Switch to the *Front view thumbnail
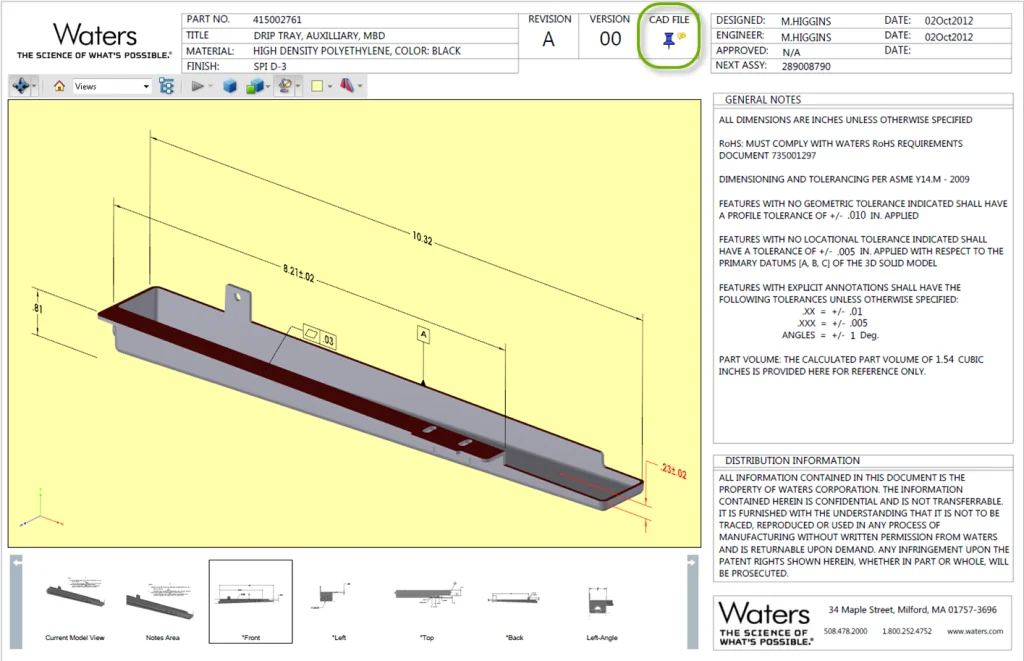The width and height of the screenshot is (1024, 661). pos(250,598)
